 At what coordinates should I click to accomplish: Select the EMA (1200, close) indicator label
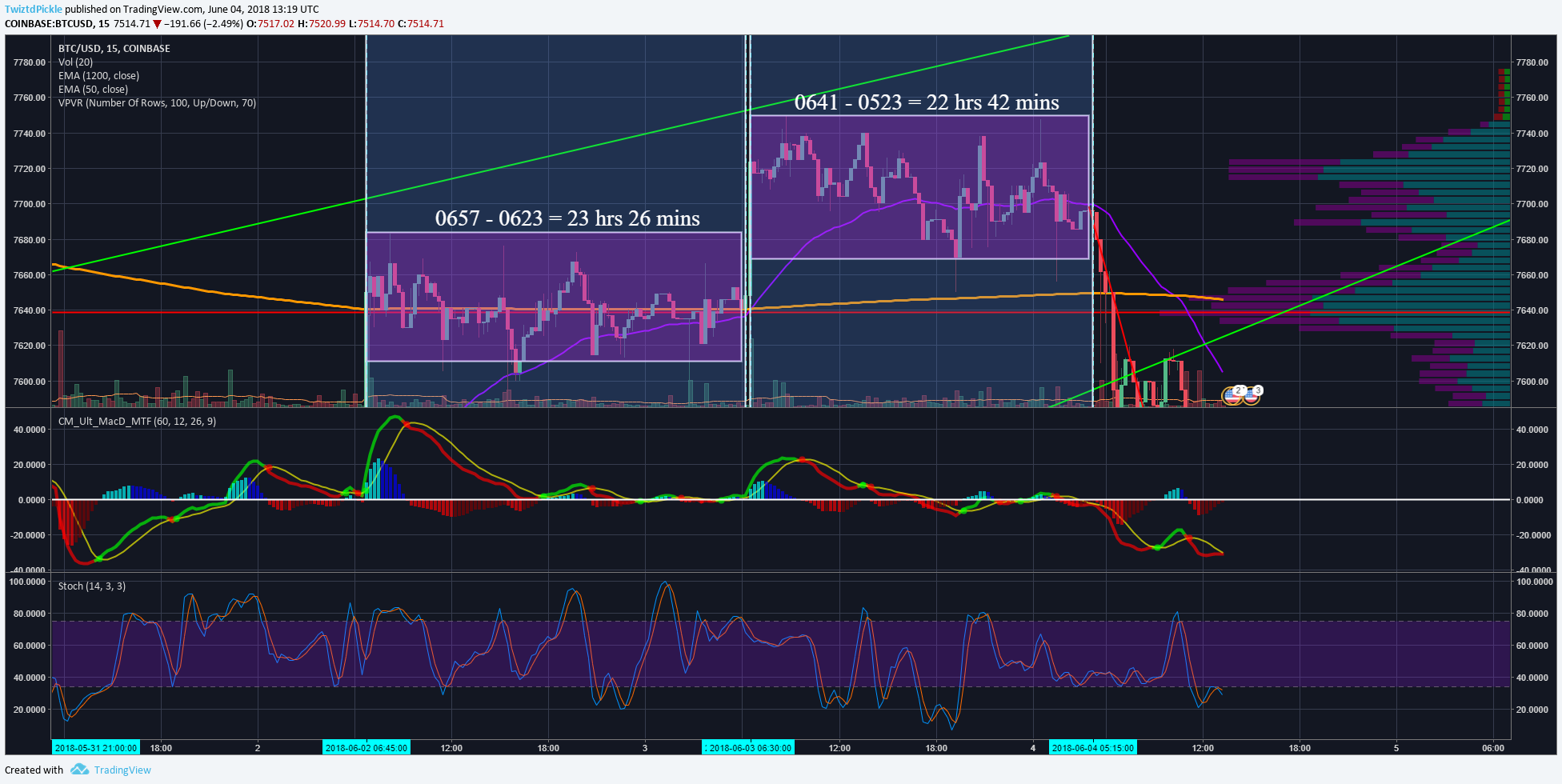pyautogui.click(x=98, y=75)
